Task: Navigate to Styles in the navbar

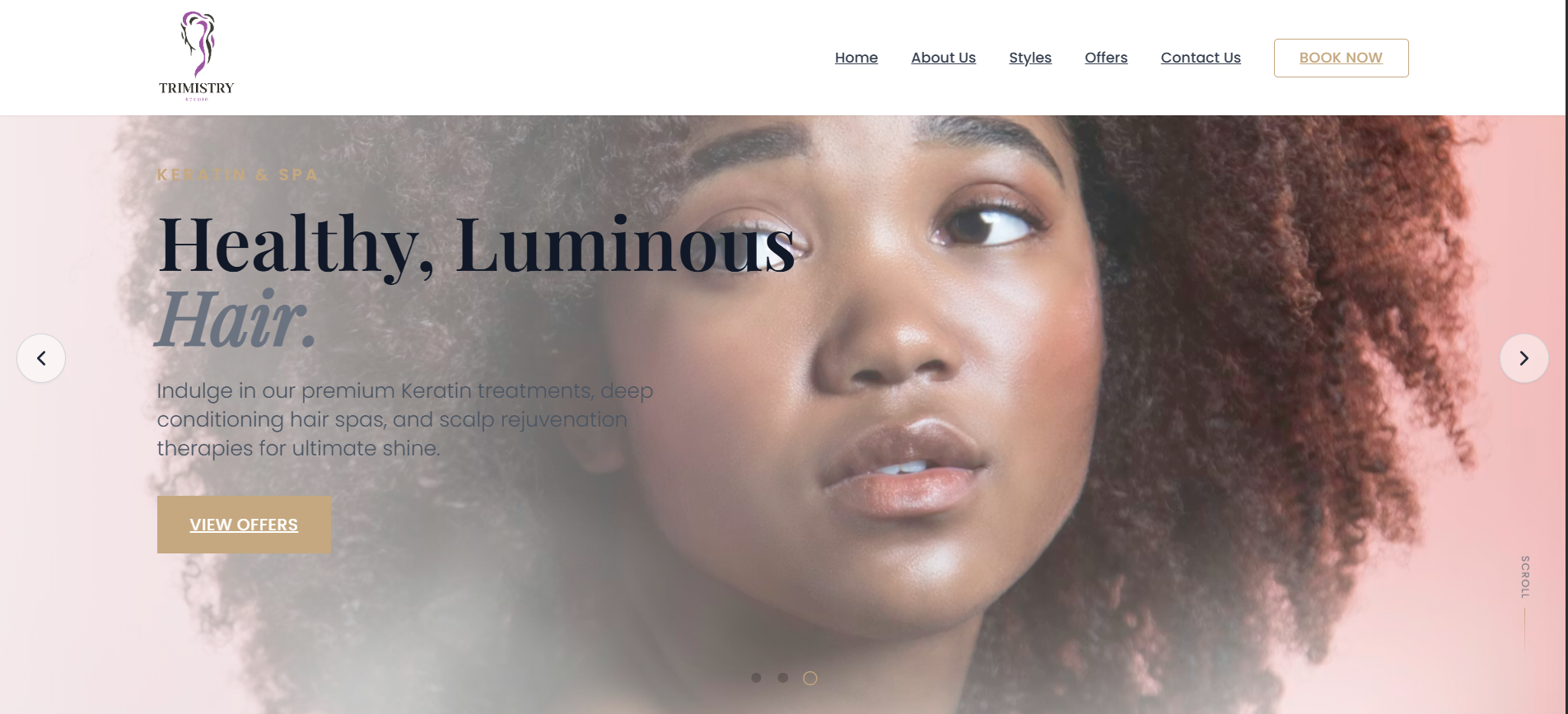Action: 1030,58
